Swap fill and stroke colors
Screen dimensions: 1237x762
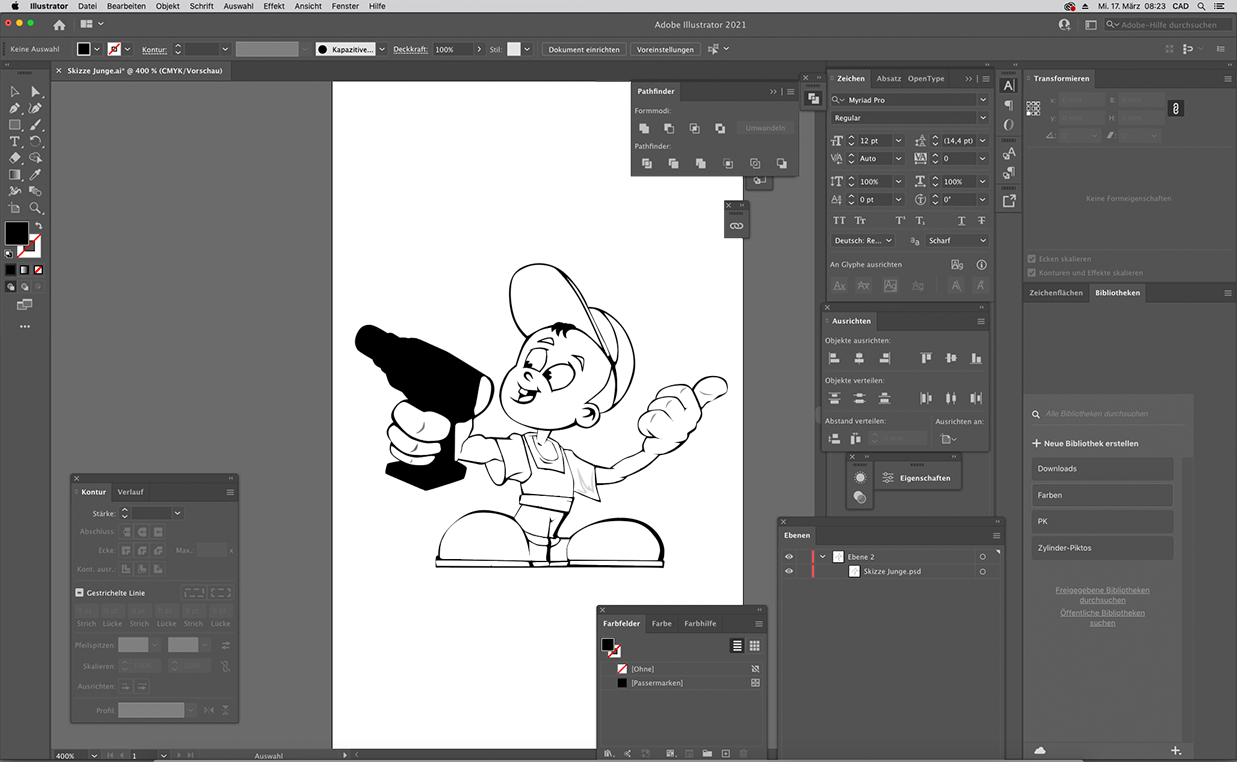38,226
